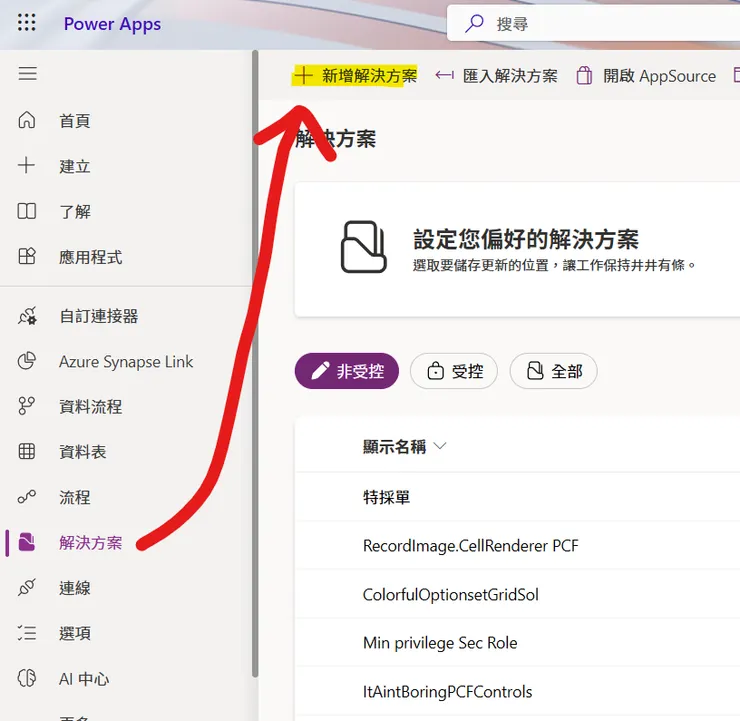Screen dimensions: 740x721
Task: Click the 設定您偏好的解決方案 card icon
Action: click(x=363, y=247)
